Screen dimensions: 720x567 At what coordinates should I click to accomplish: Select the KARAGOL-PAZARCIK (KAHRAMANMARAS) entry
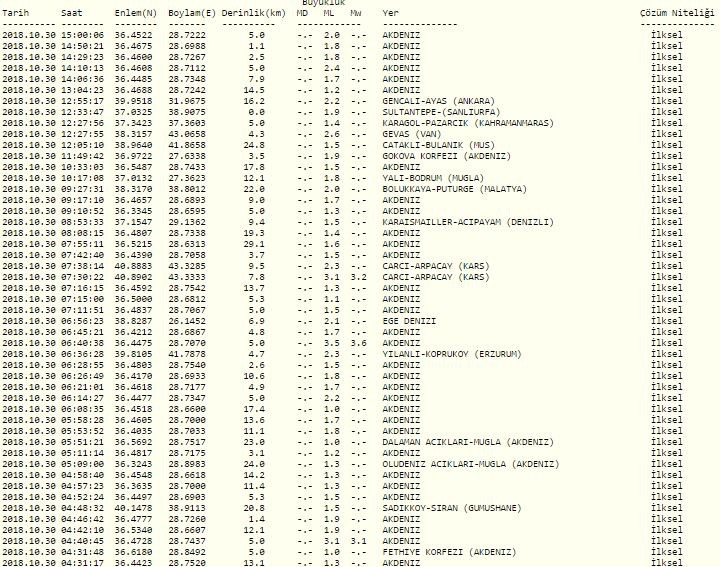466,123
